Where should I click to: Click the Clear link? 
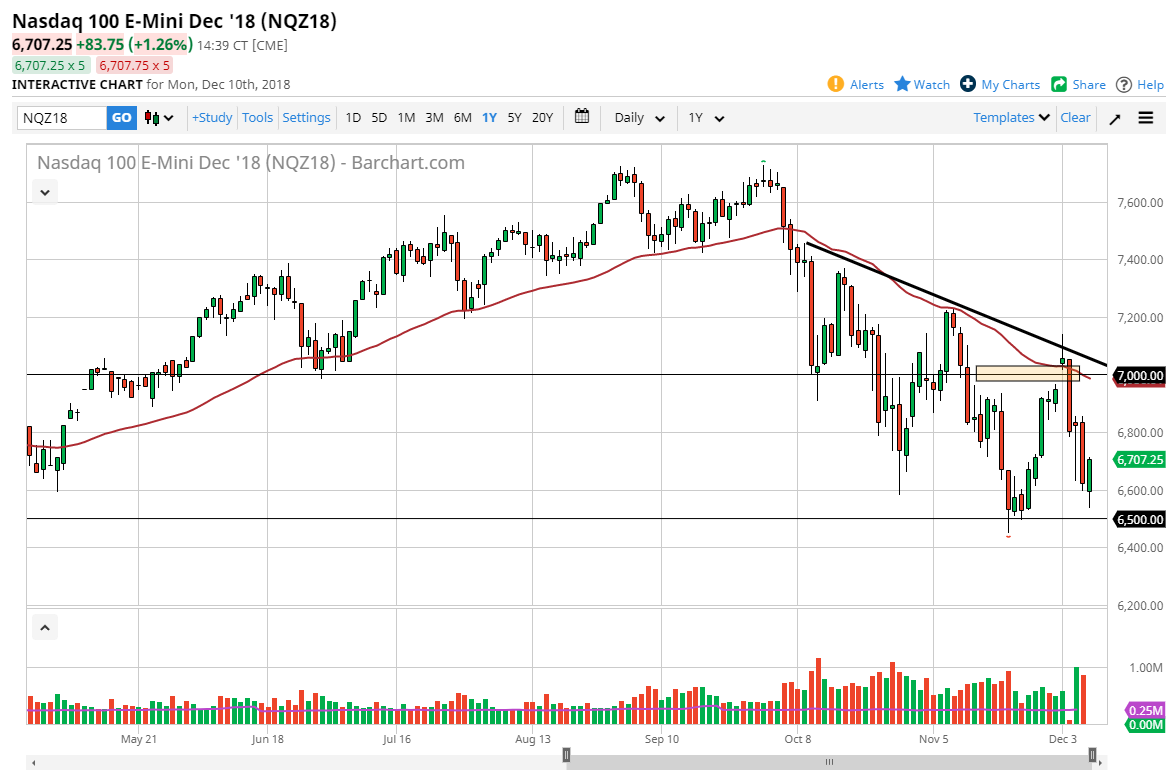1075,117
